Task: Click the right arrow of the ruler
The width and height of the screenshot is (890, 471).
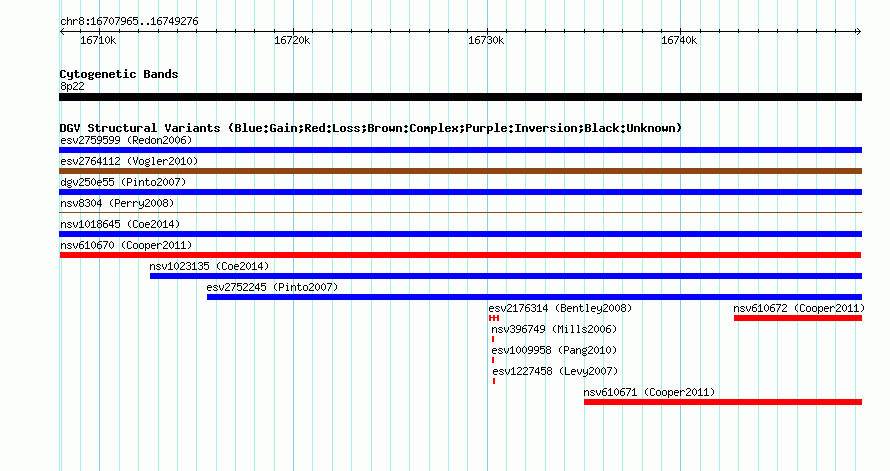Action: pyautogui.click(x=859, y=32)
